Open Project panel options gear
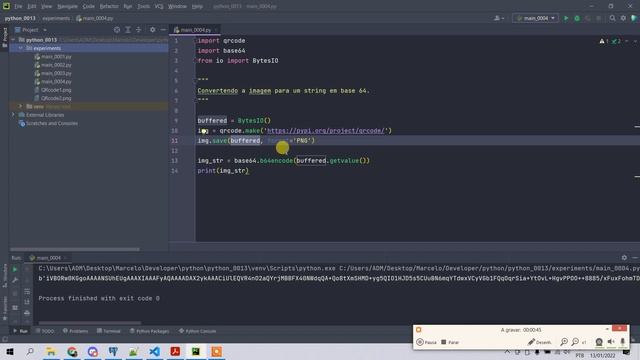Screen dimensions: 640x360 click(x=152, y=30)
